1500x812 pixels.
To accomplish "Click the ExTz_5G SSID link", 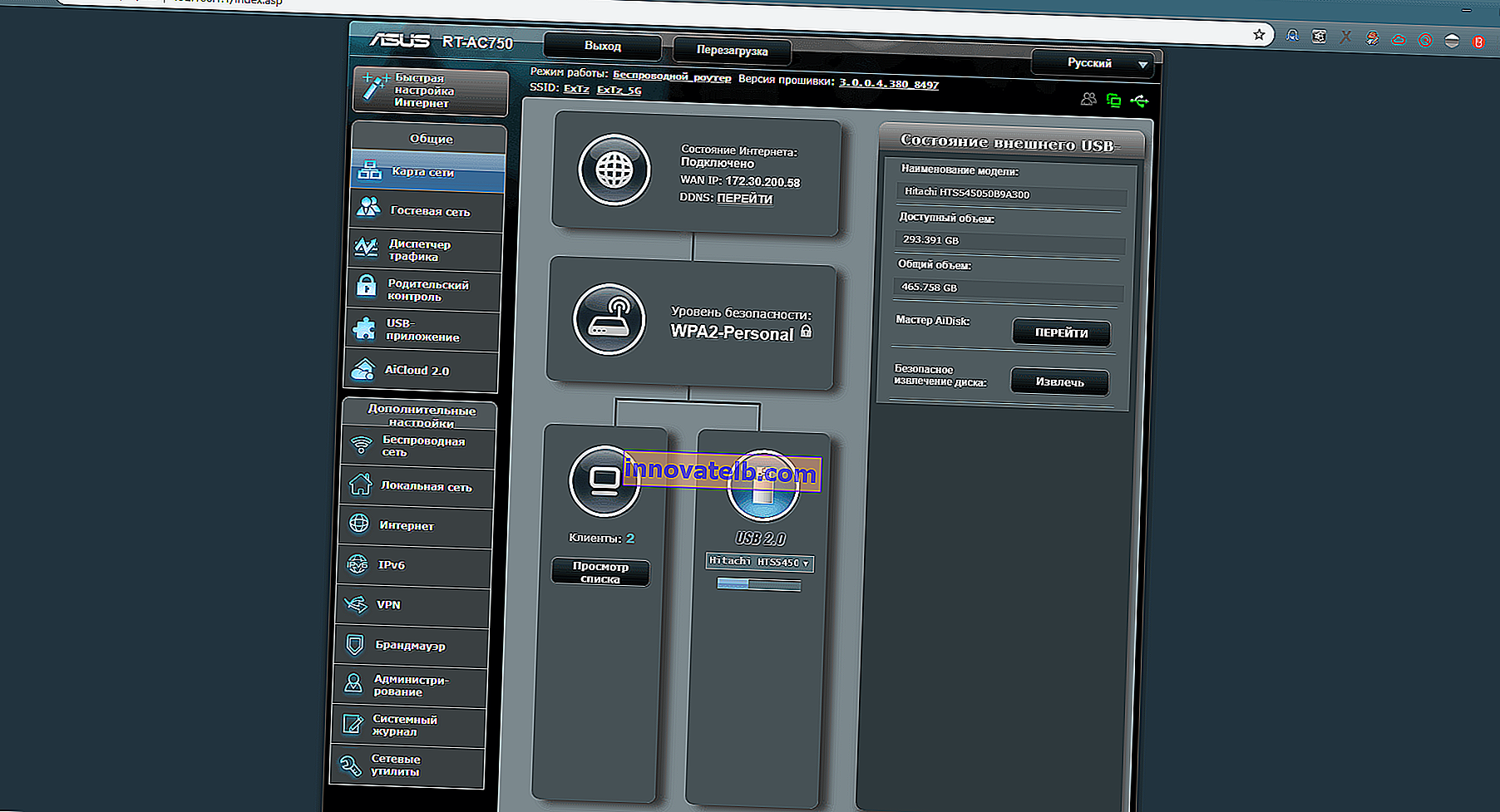I will (619, 90).
